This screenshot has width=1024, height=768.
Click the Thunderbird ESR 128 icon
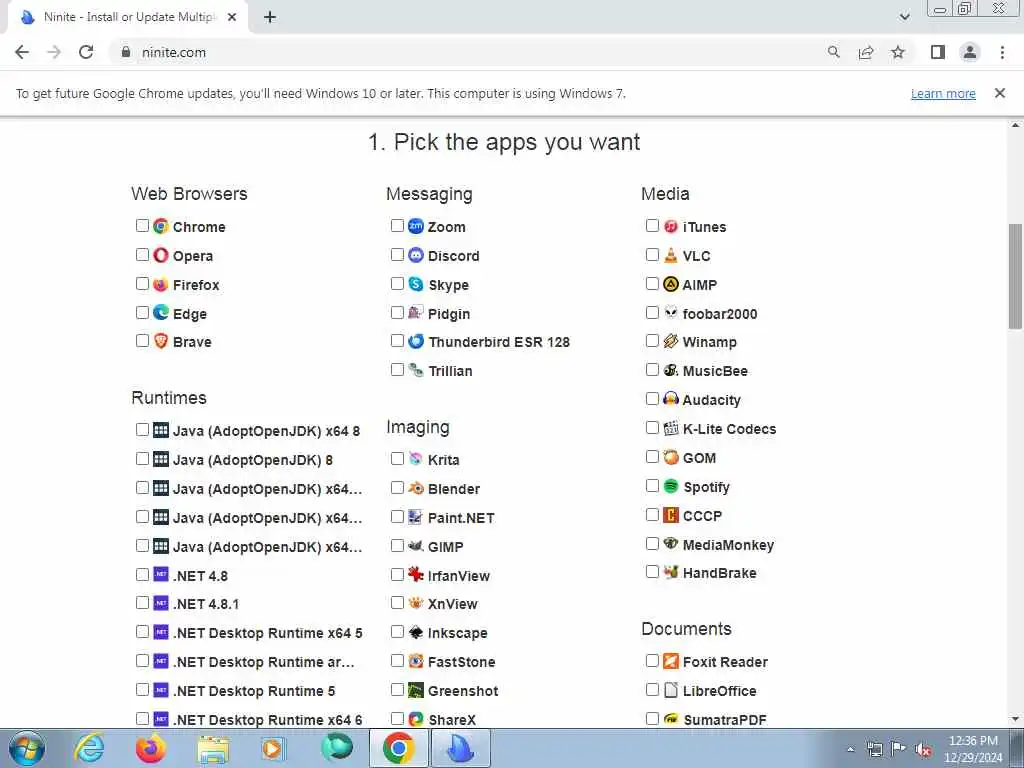point(416,341)
